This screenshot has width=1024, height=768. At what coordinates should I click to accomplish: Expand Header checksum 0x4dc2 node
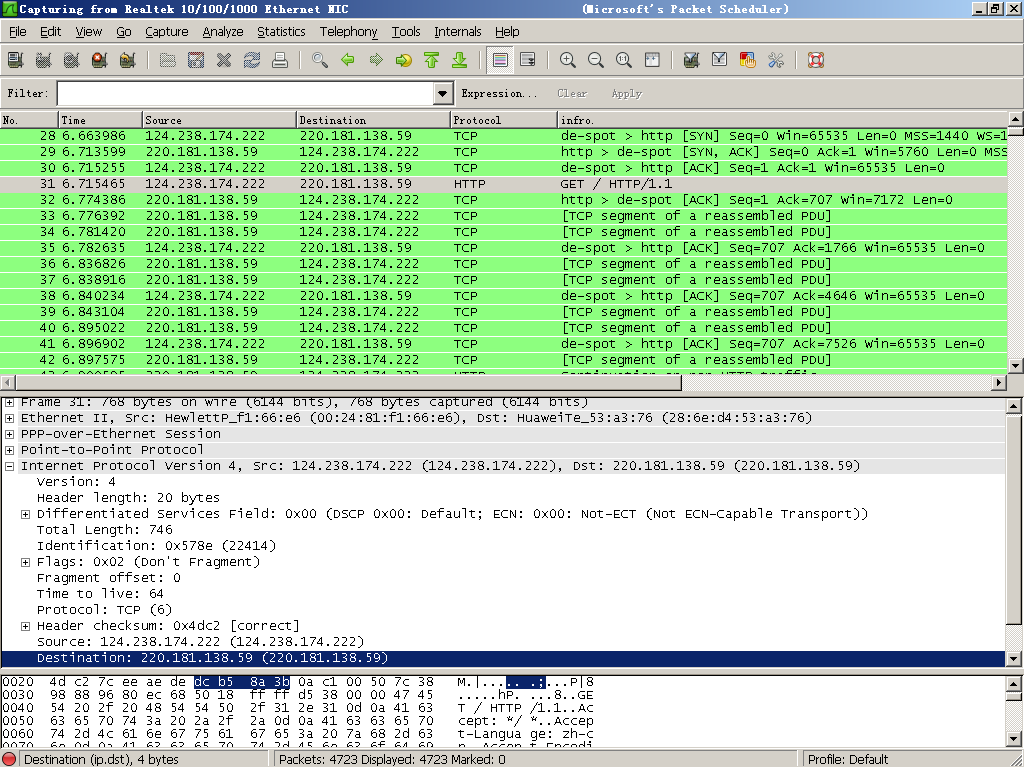(x=25, y=626)
